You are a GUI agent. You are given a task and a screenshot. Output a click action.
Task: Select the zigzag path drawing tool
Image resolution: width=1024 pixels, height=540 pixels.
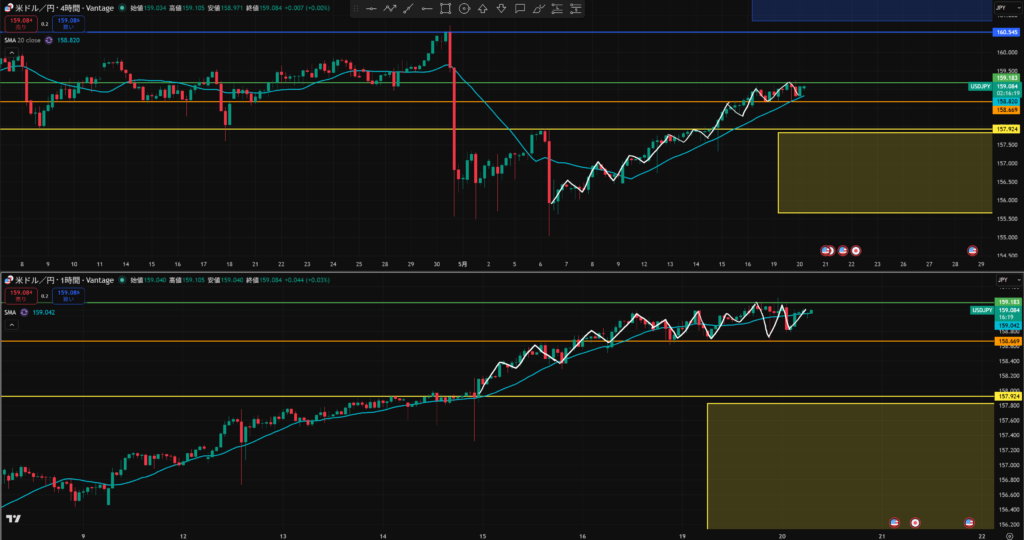pos(390,8)
